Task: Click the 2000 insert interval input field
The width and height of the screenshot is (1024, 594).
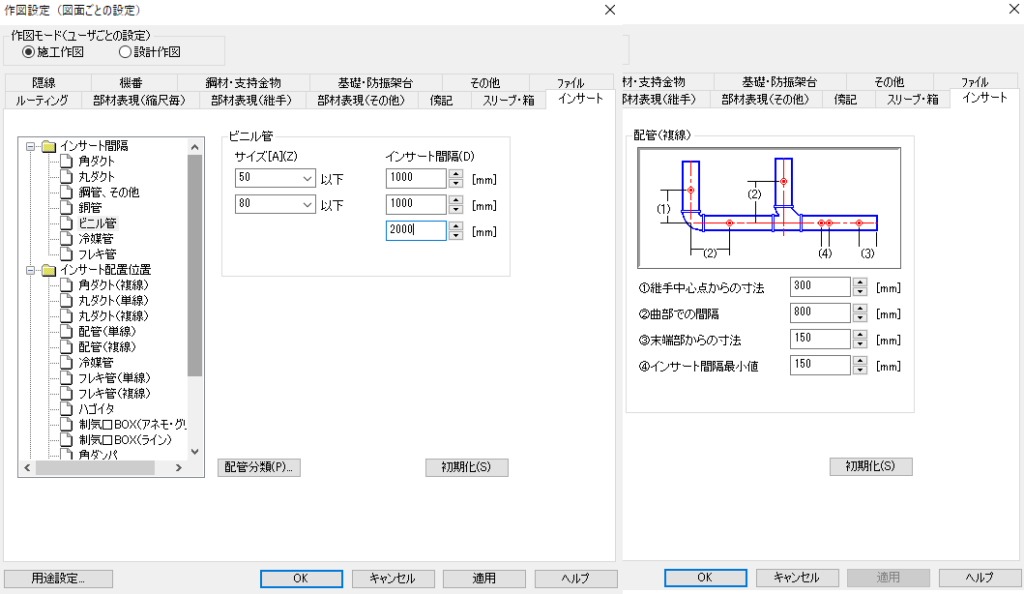Action: [414, 231]
